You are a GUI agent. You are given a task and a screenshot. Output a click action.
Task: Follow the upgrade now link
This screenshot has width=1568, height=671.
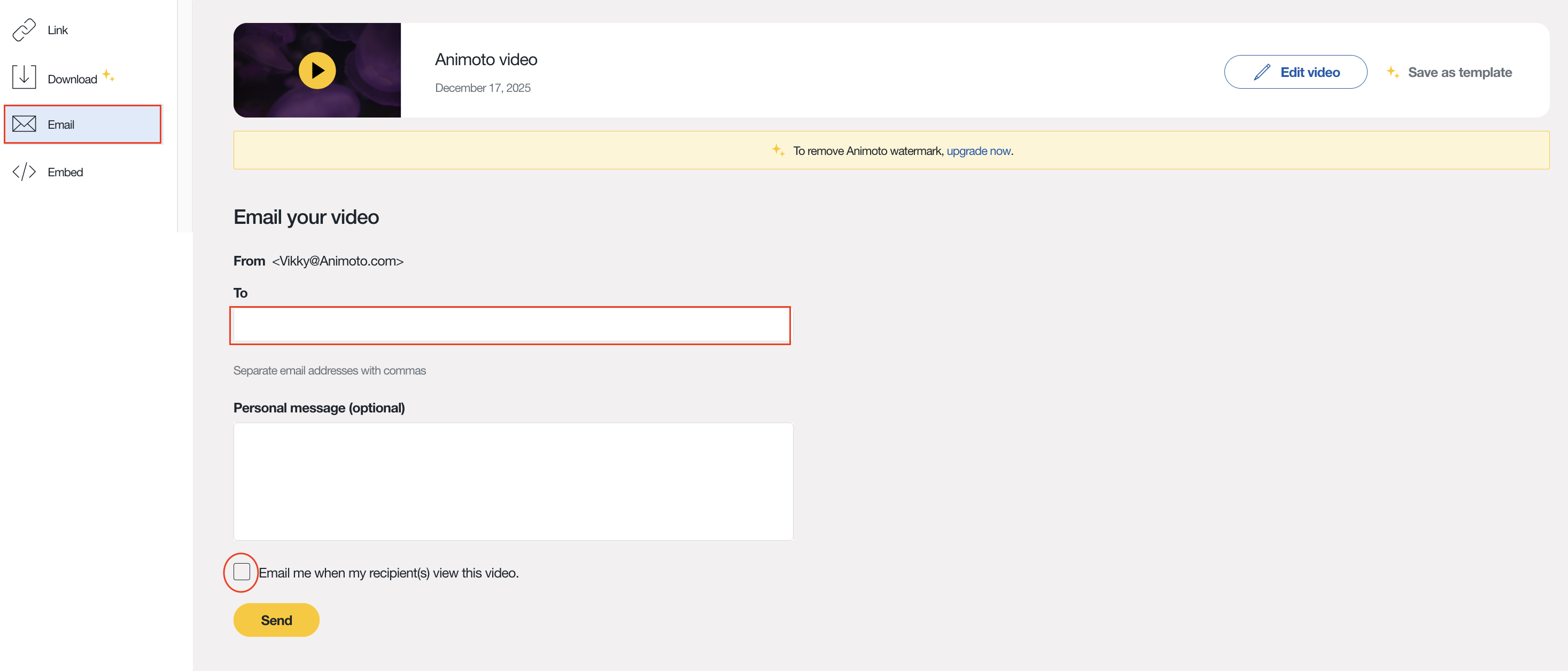978,151
